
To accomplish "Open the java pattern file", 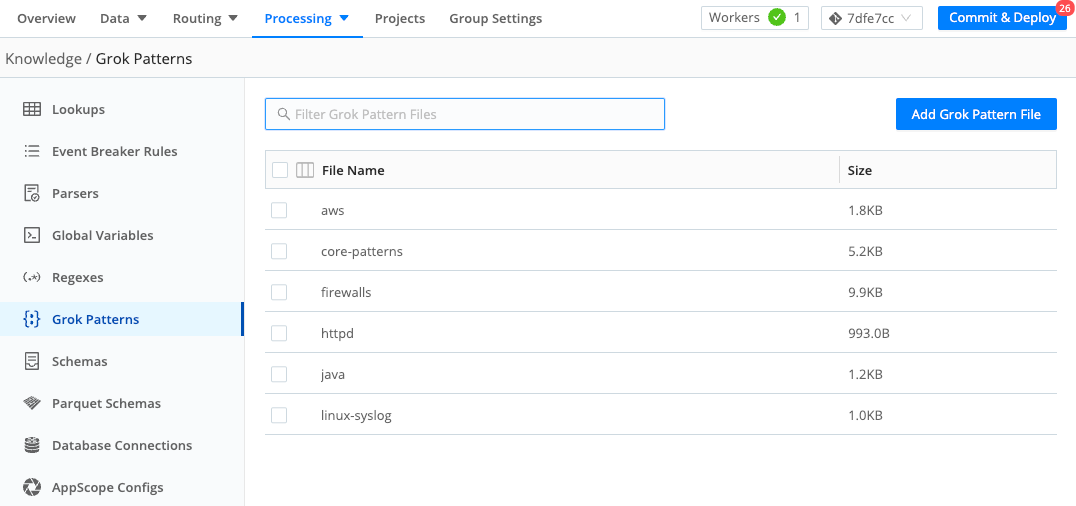I will (333, 375).
